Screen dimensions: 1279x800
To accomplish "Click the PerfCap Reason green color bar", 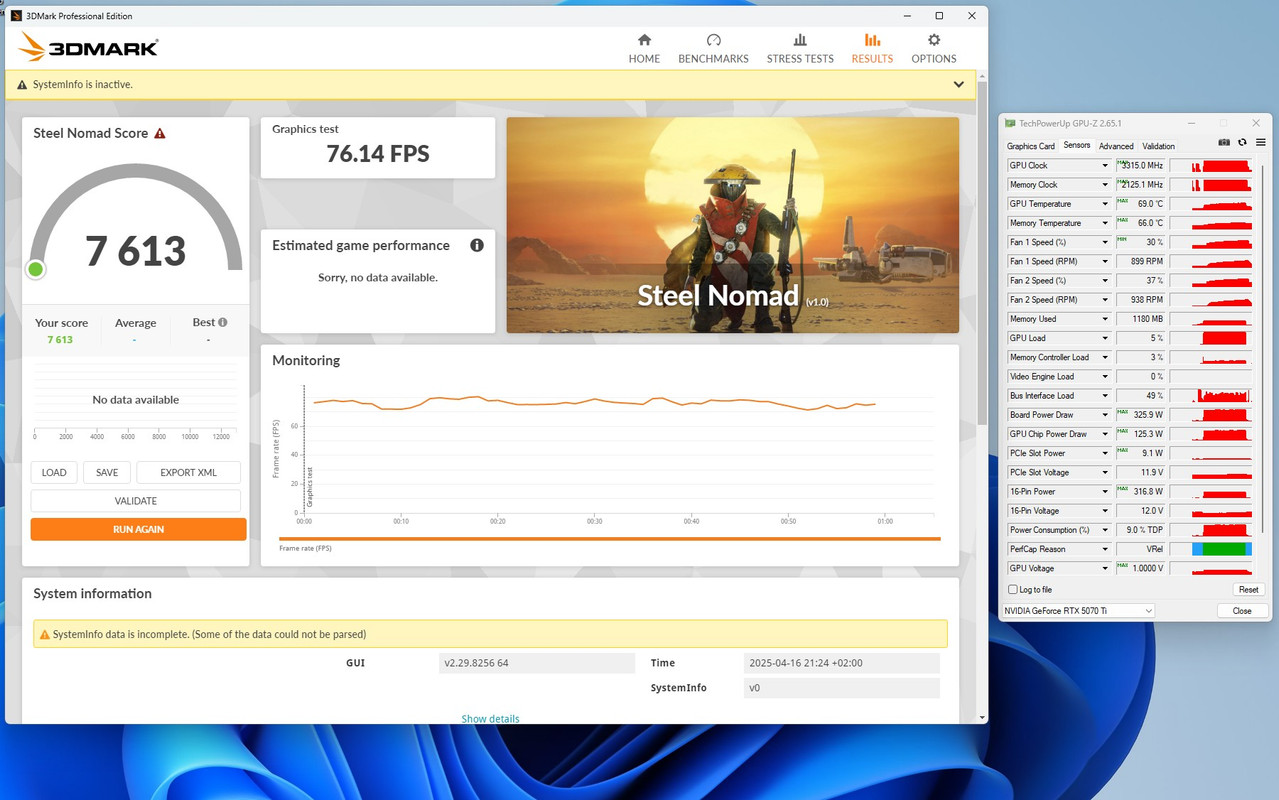I will [x=1225, y=549].
